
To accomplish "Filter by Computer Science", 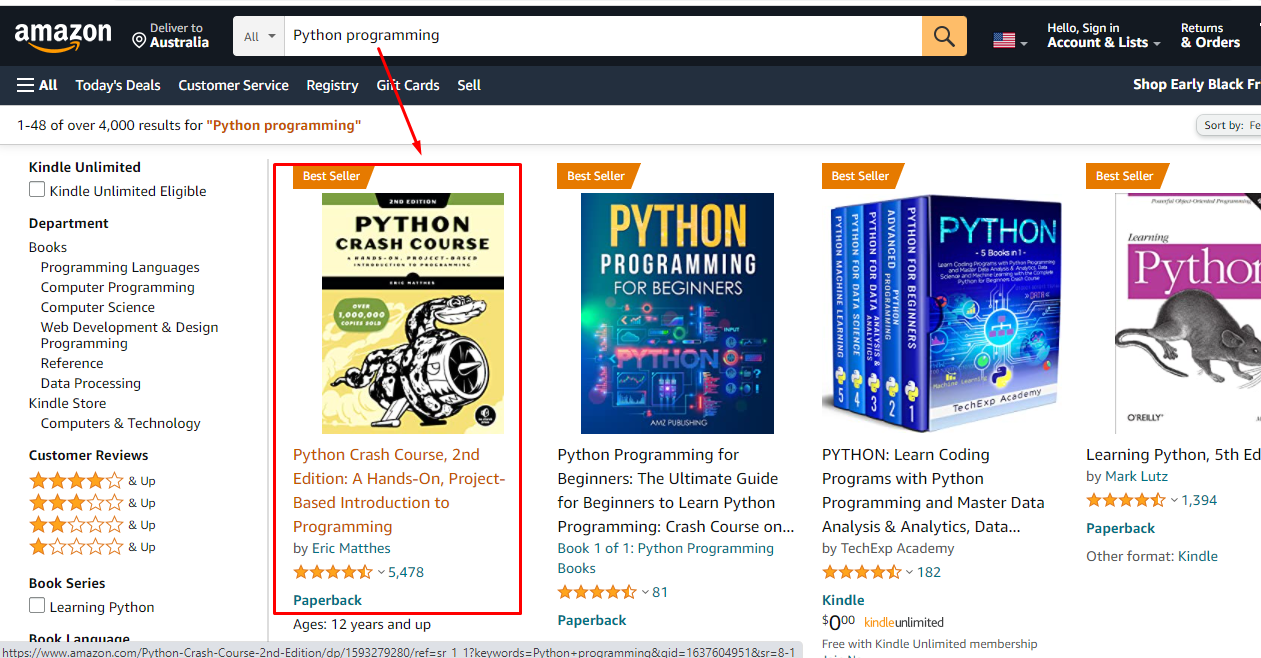I will pyautogui.click(x=98, y=307).
